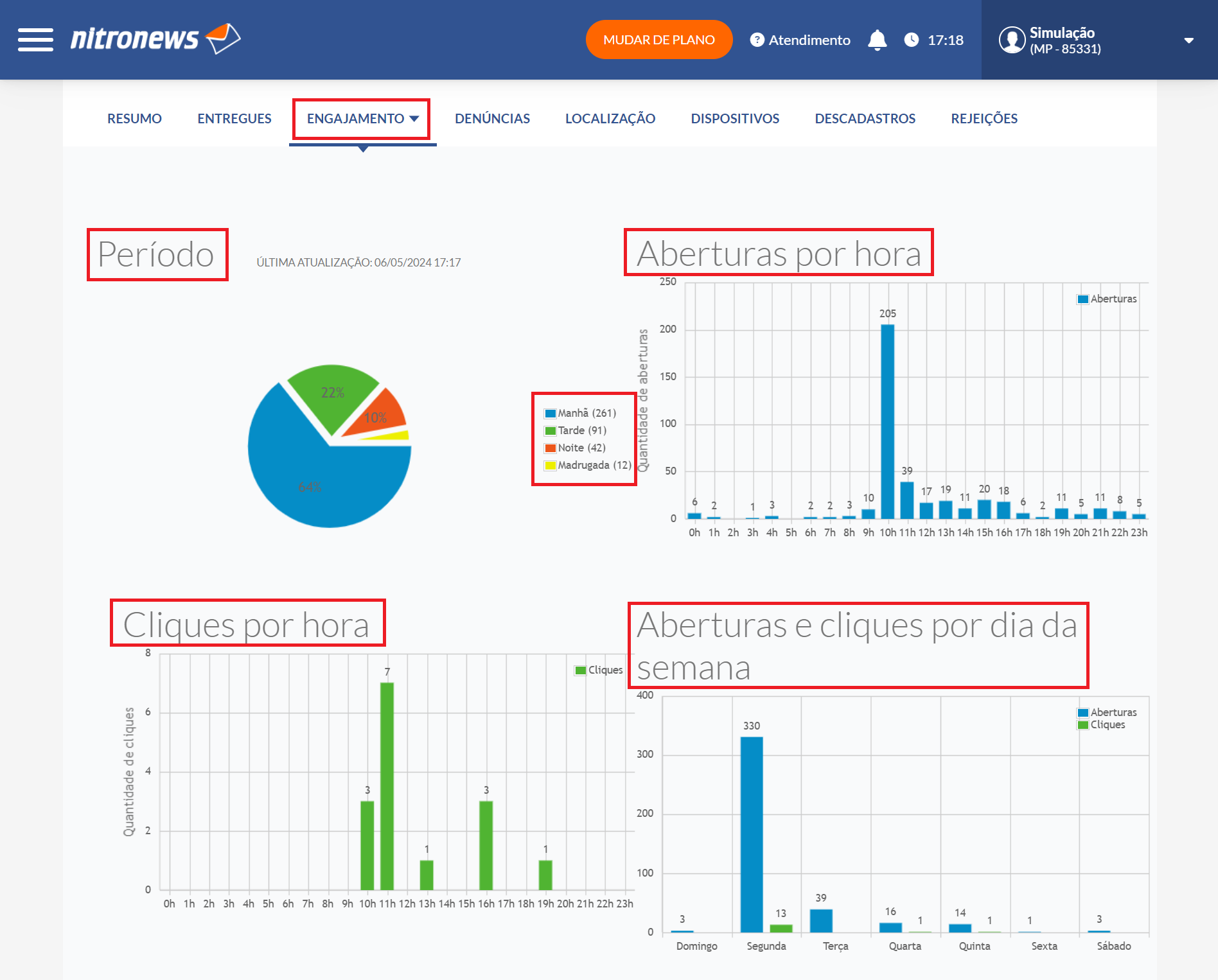Click the 14 Quinta opens bar

[x=960, y=928]
